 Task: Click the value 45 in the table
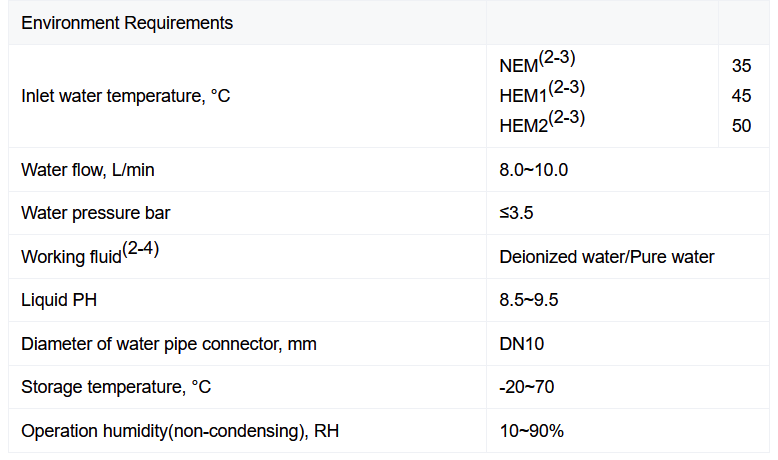click(x=741, y=96)
